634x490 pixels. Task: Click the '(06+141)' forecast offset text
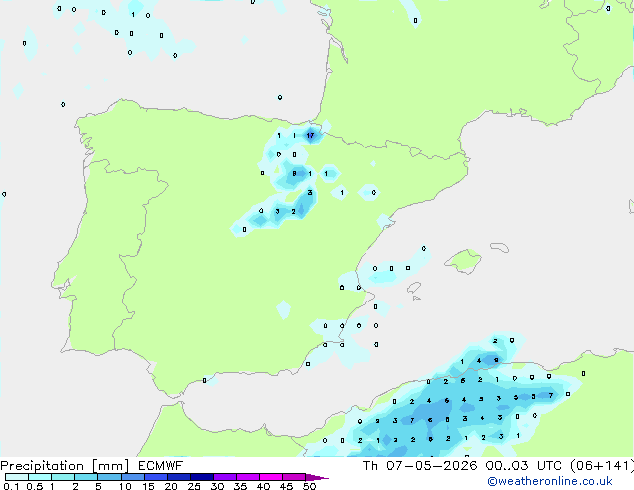pos(602,466)
